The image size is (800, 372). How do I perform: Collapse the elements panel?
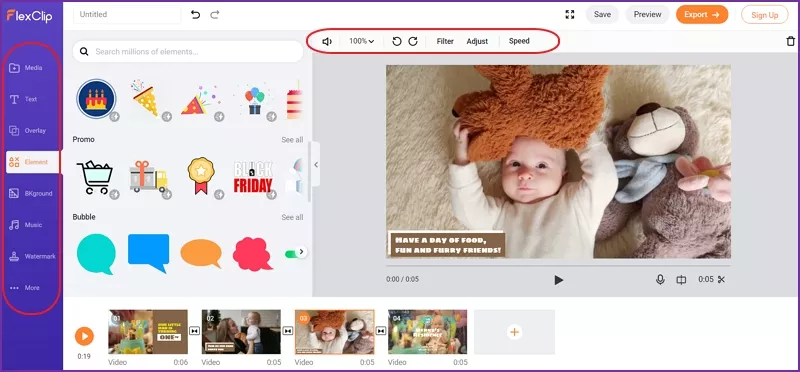pyautogui.click(x=316, y=164)
